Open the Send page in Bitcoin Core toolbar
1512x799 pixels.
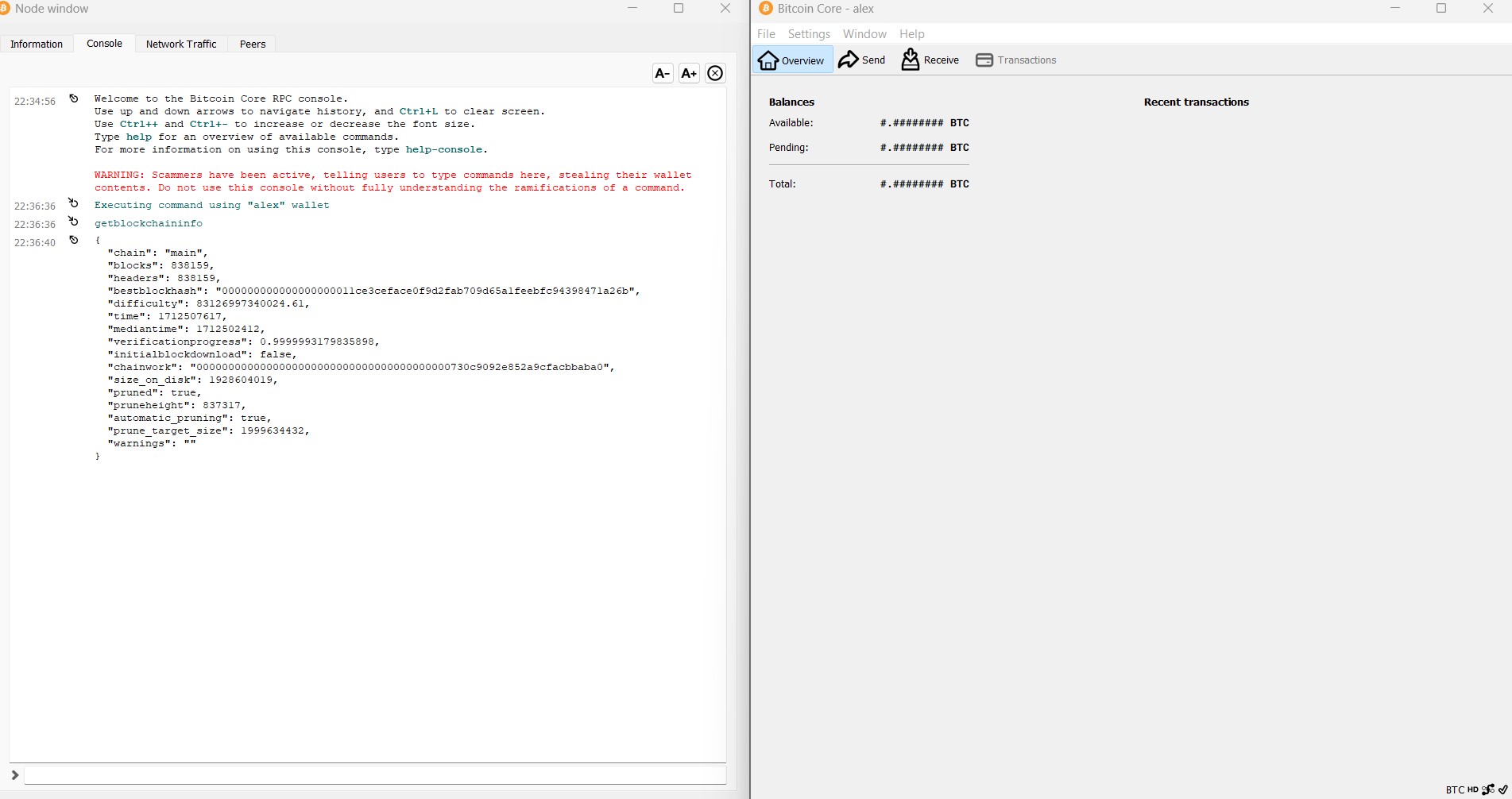pos(862,60)
